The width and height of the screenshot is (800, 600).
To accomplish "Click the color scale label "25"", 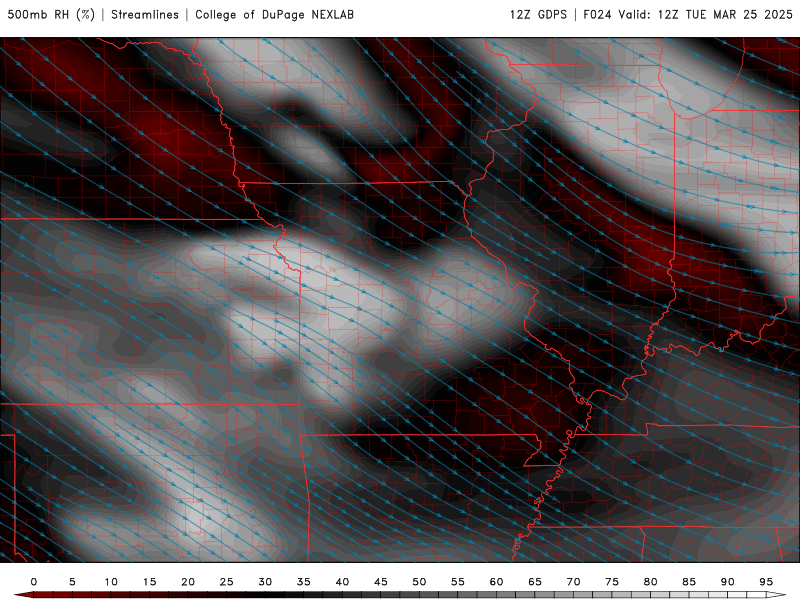I will click(227, 582).
